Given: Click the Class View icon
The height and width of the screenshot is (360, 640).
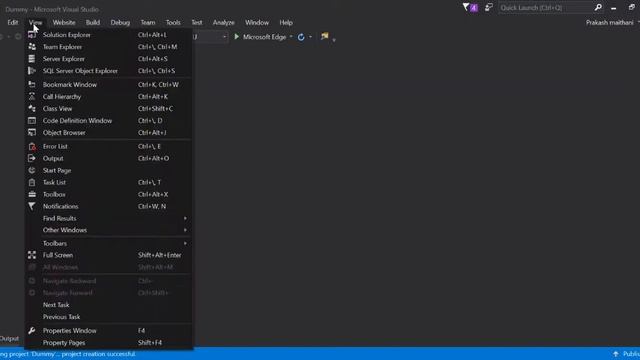Looking at the screenshot, I should [32, 109].
